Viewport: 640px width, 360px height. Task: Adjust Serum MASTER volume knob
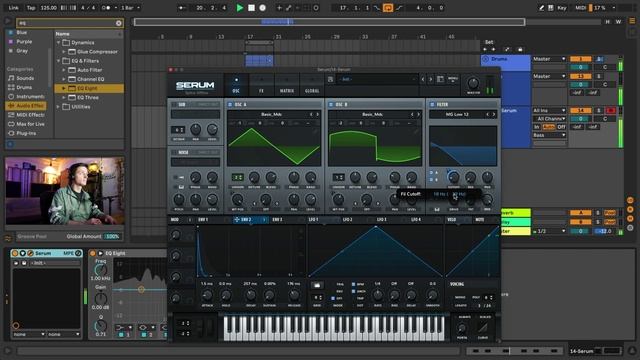tap(473, 83)
